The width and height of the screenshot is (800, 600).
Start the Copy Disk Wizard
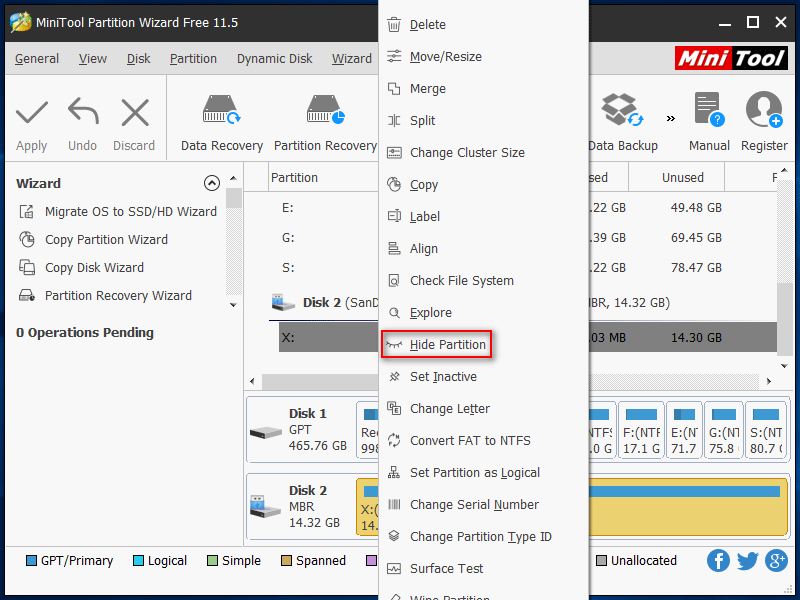81,267
